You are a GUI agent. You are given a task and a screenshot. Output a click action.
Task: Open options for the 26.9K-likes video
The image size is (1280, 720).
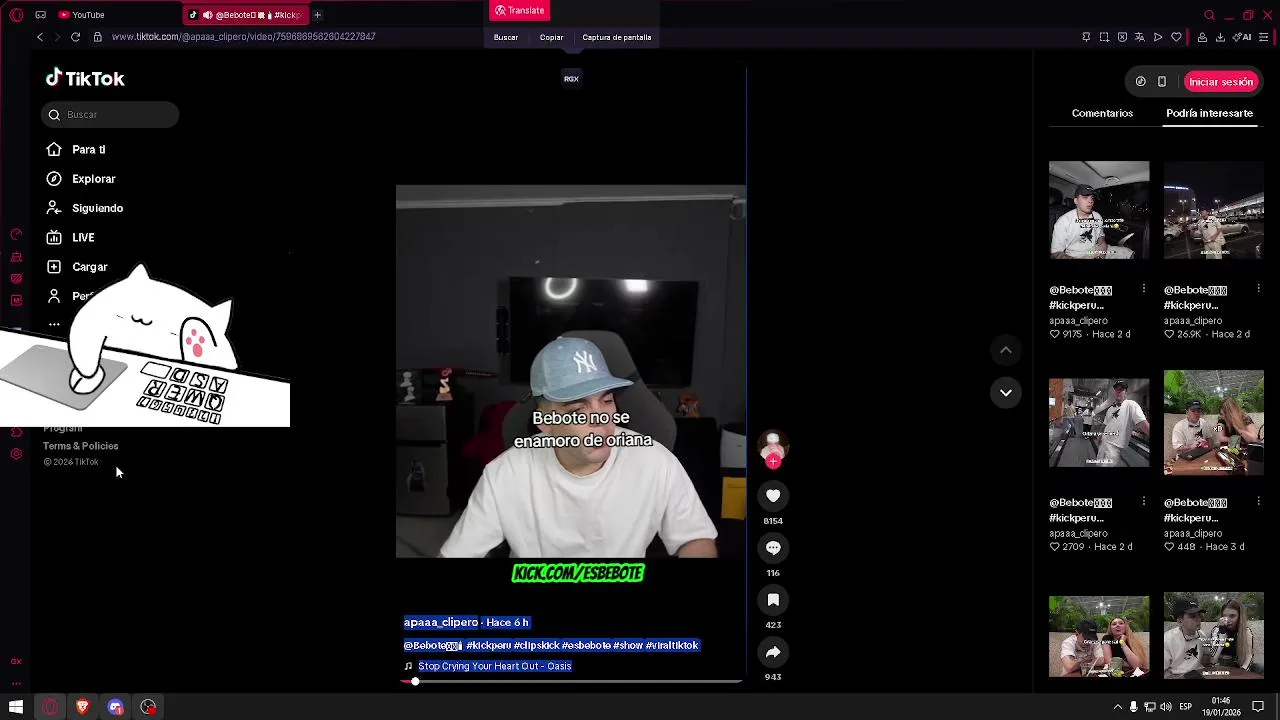click(1259, 289)
